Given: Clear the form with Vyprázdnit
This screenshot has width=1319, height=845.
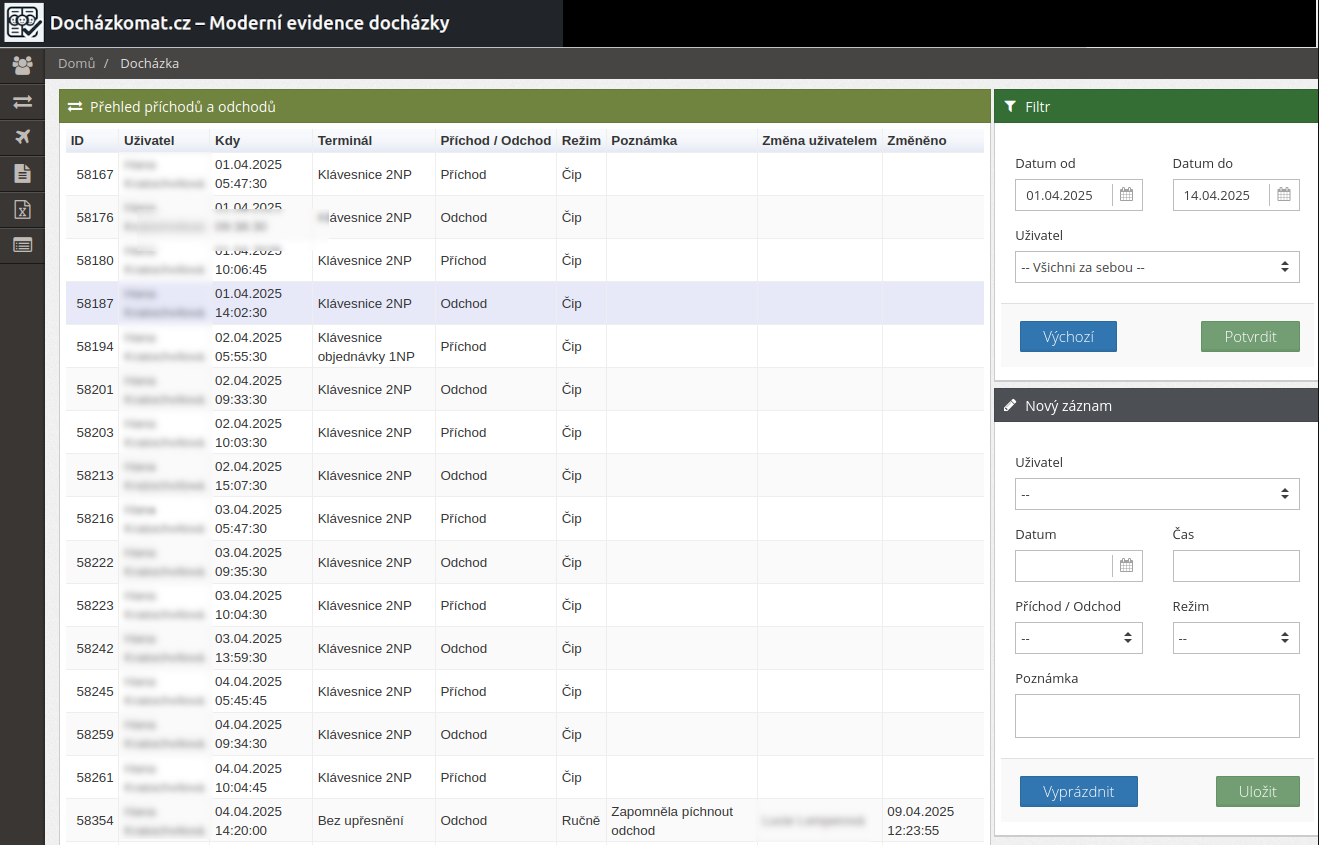Looking at the screenshot, I should coord(1078,792).
